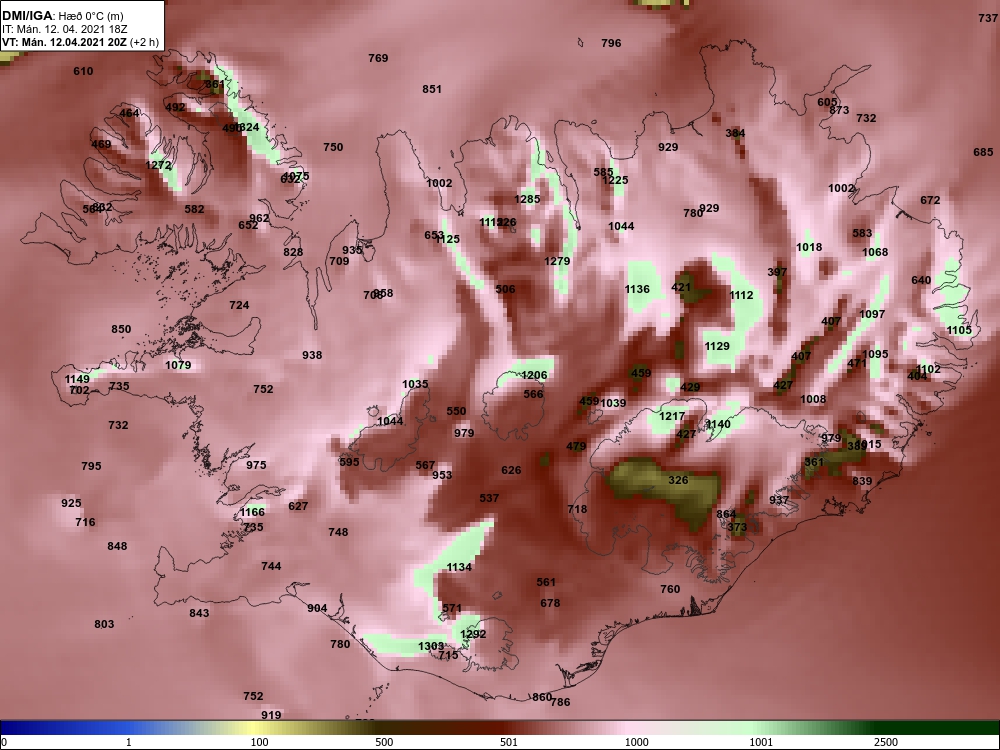The height and width of the screenshot is (750, 1000).
Task: Select the map value 1008
Action: point(813,400)
